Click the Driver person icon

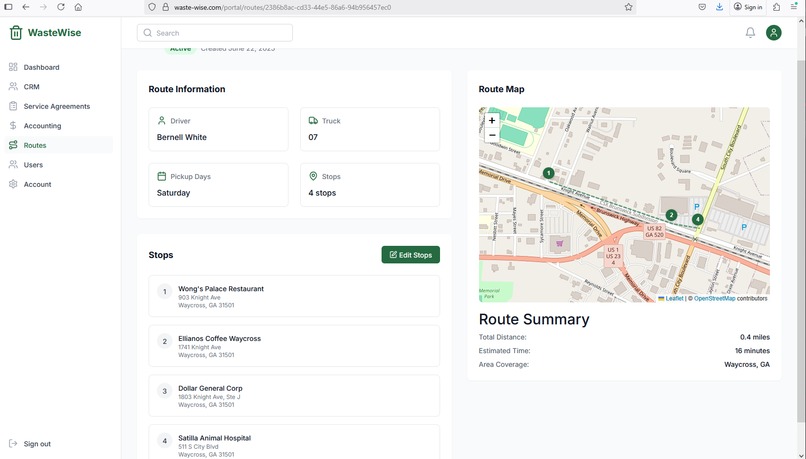click(161, 120)
